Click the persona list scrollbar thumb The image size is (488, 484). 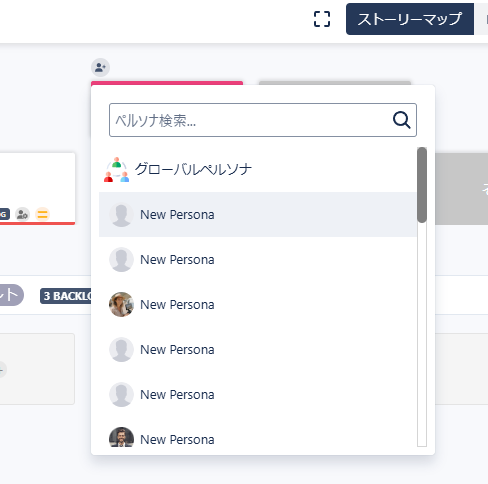click(x=422, y=185)
